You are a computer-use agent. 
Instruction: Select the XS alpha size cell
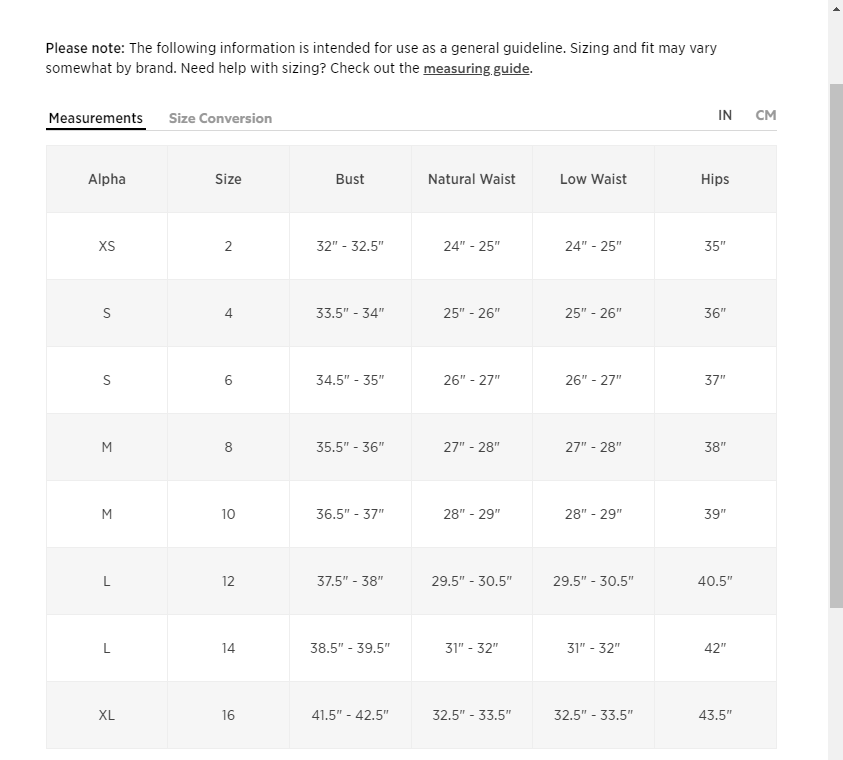click(107, 246)
